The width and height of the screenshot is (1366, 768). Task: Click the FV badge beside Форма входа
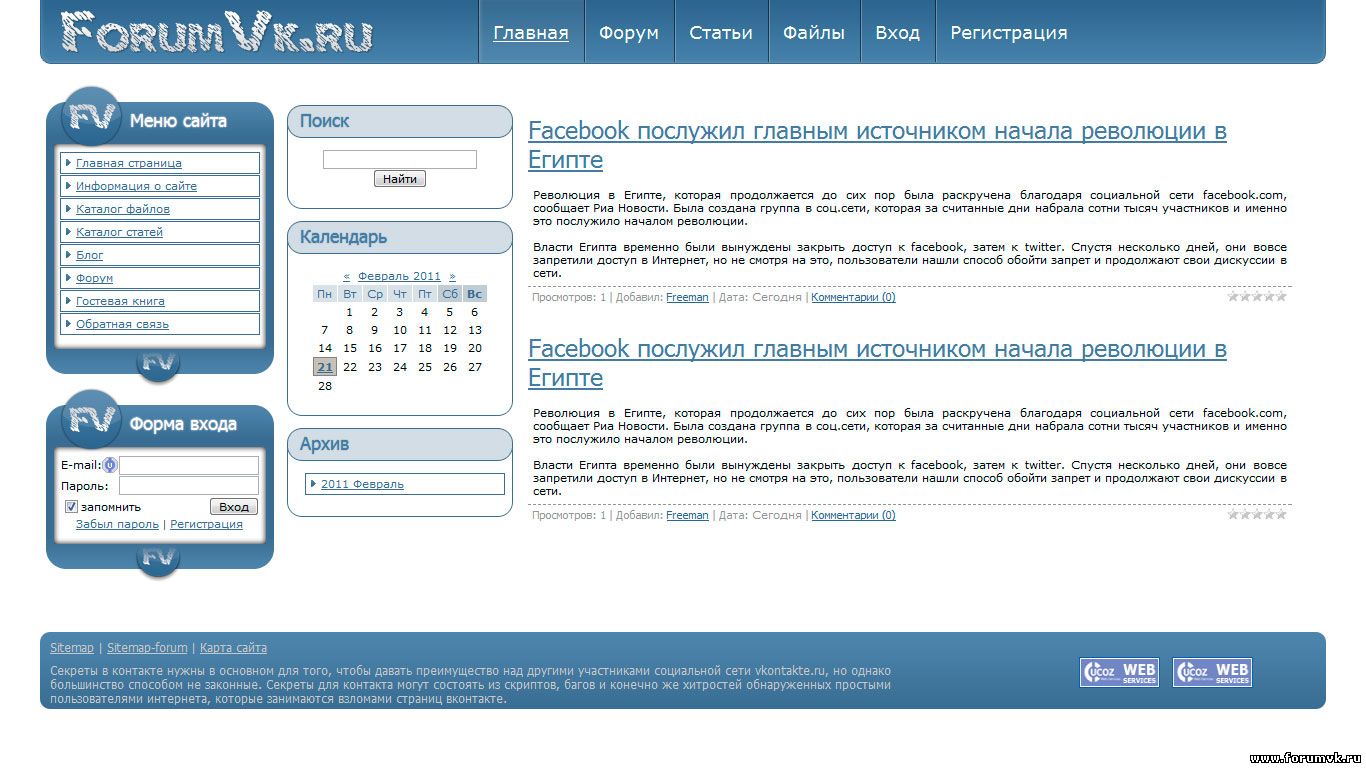[91, 420]
